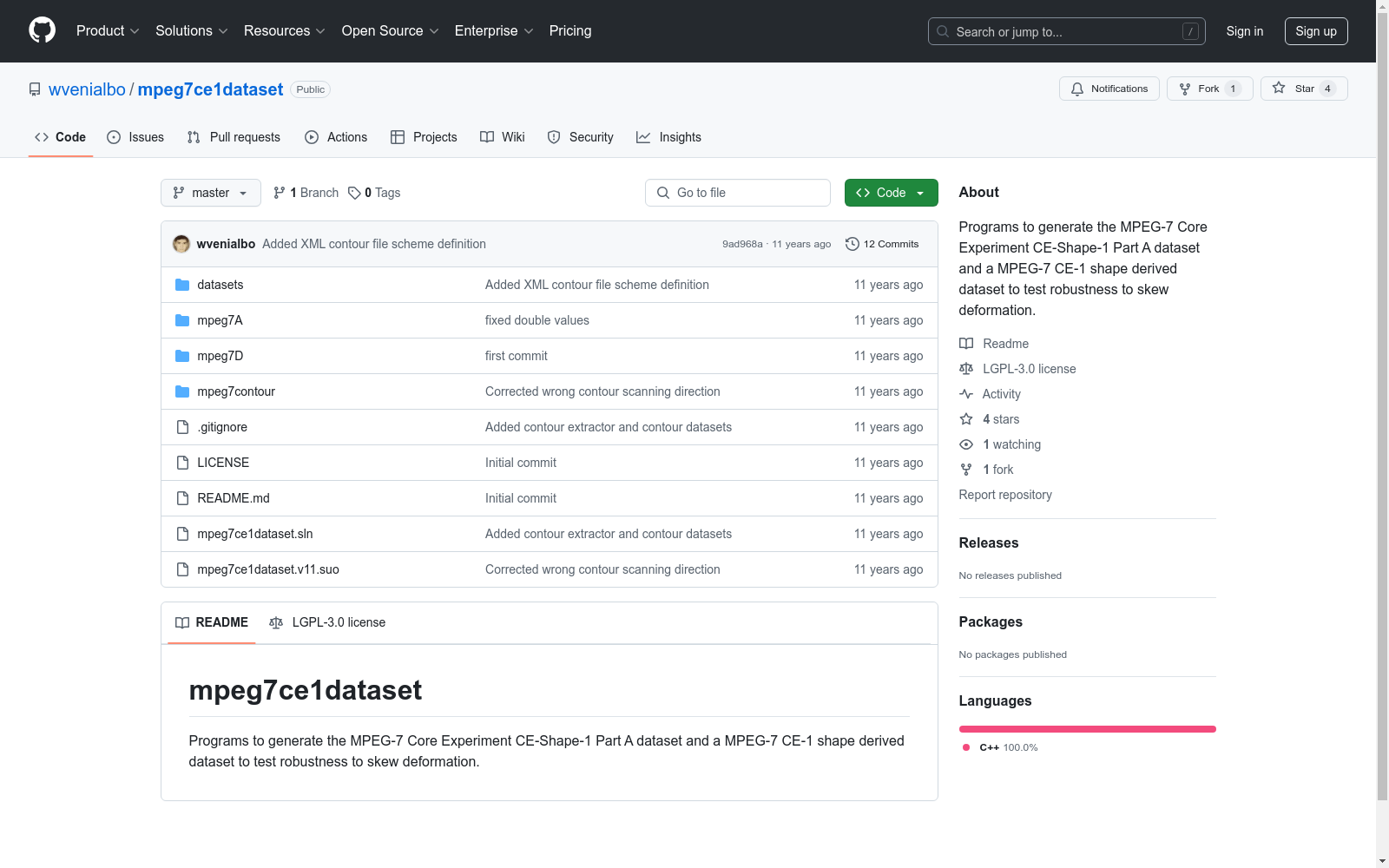Fork the repository

(1209, 89)
